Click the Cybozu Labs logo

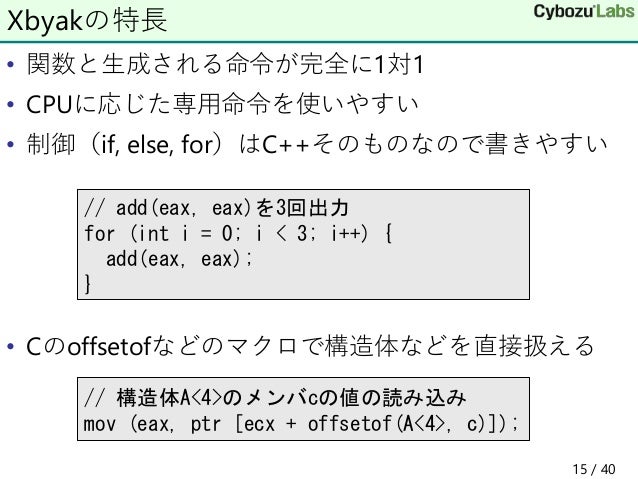click(x=584, y=12)
